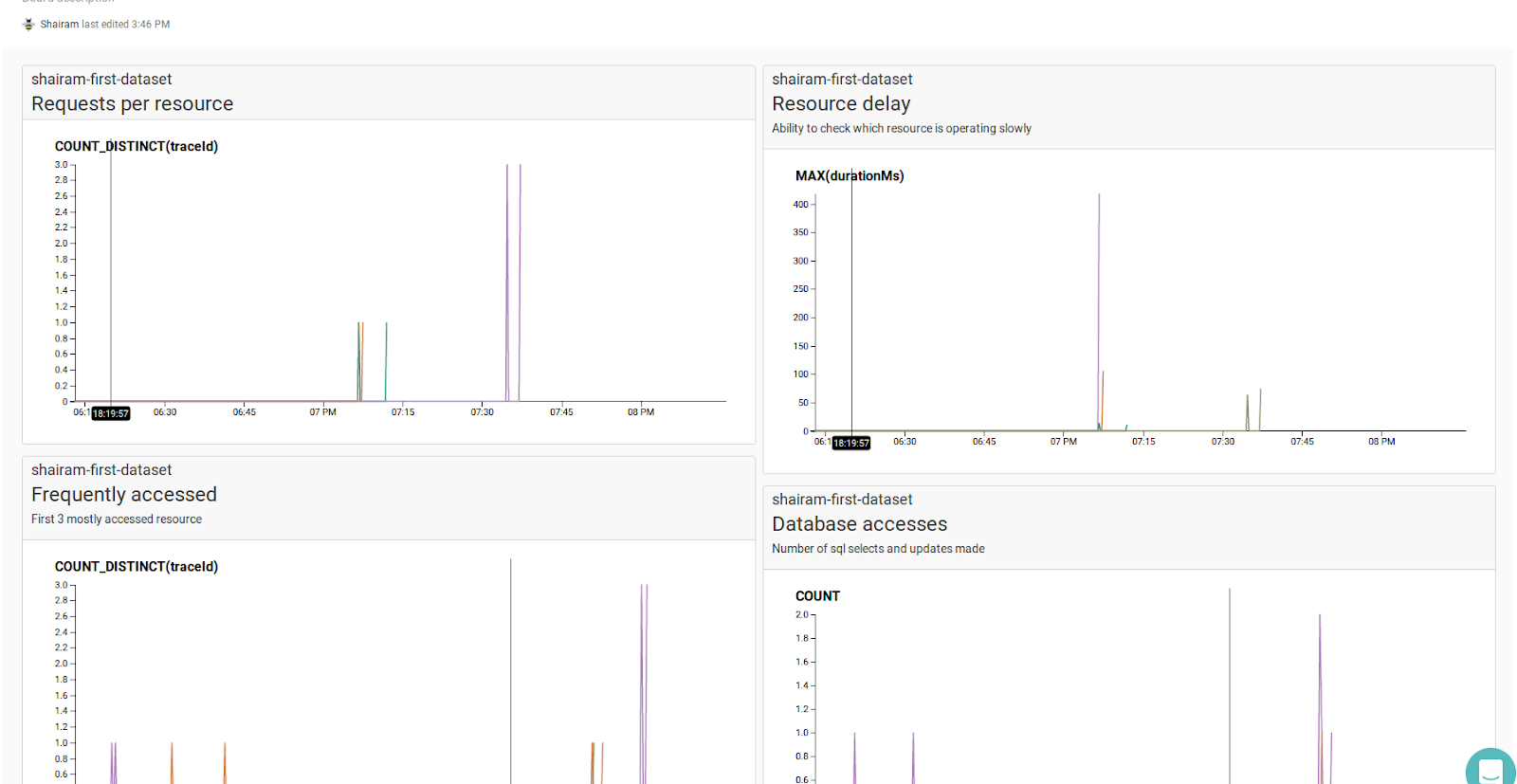Click 06:45 axis label in Resource delay chart
Image resolution: width=1517 pixels, height=784 pixels.
[984, 442]
